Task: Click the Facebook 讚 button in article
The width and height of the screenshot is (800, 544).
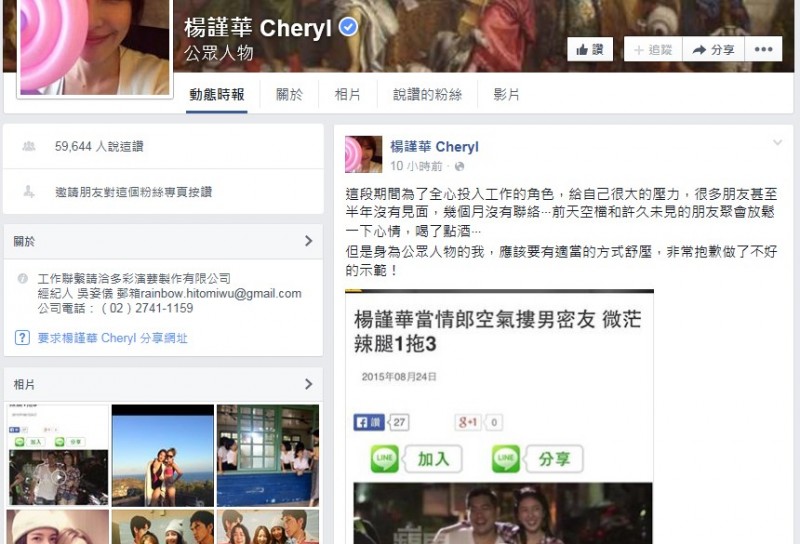Action: pyautogui.click(x=368, y=422)
